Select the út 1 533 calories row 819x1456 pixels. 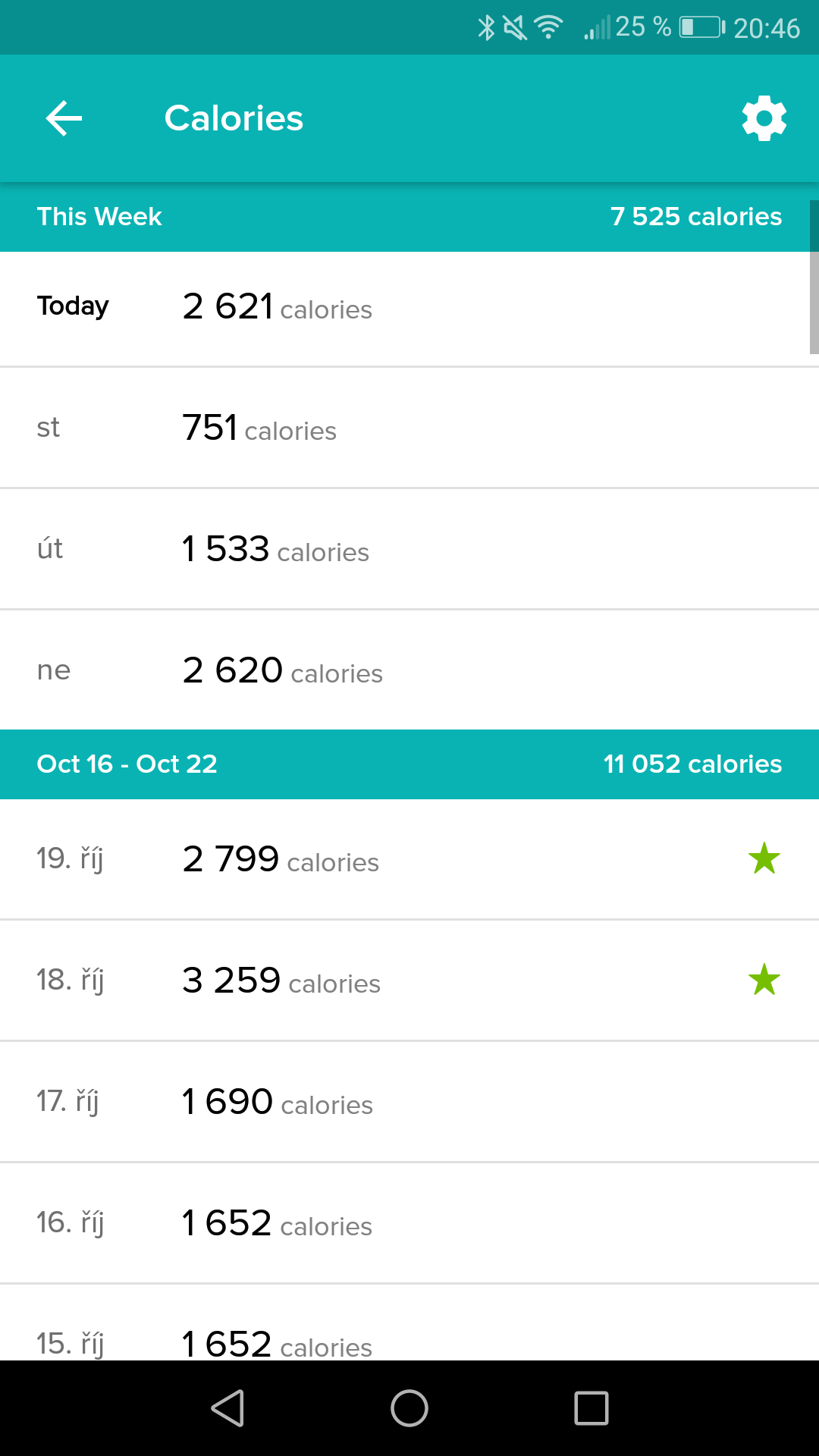pos(409,549)
